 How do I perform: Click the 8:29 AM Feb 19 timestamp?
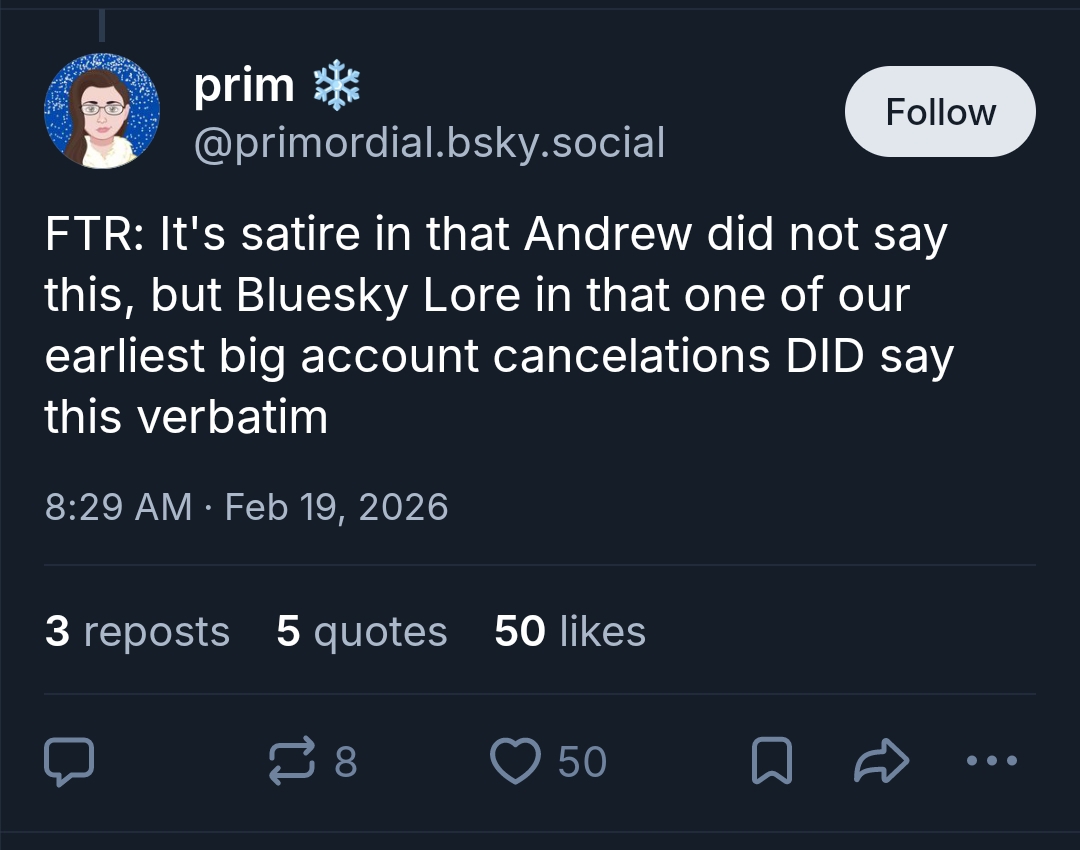coord(246,507)
